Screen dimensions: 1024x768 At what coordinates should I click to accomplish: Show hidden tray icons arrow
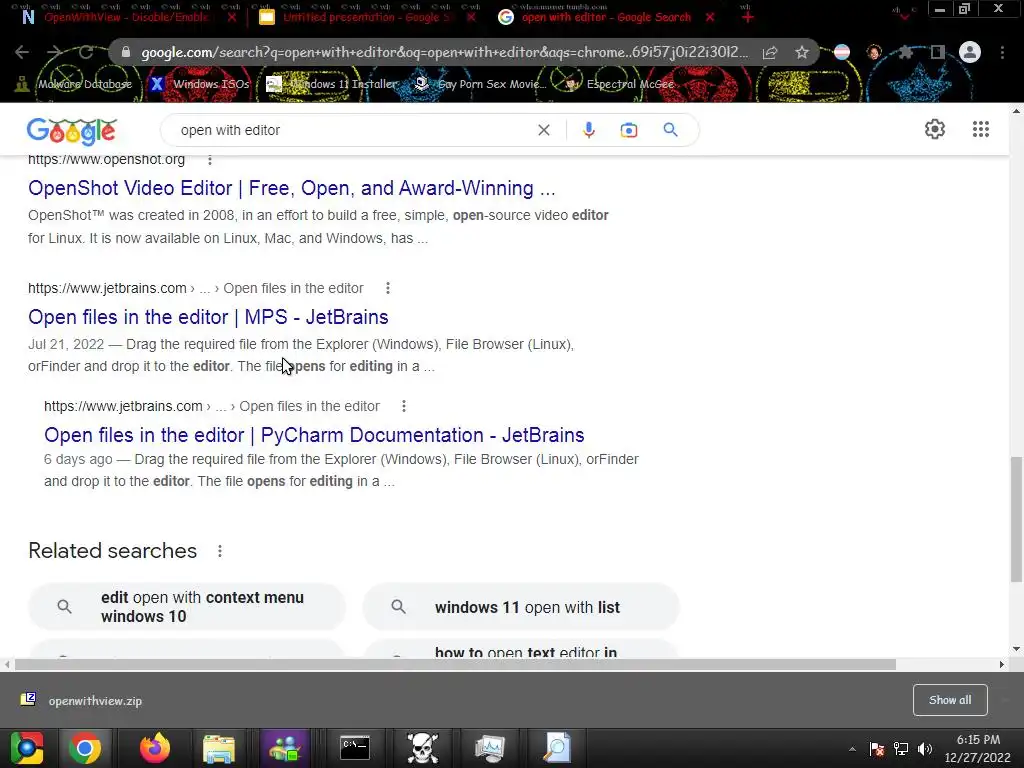[x=852, y=749]
